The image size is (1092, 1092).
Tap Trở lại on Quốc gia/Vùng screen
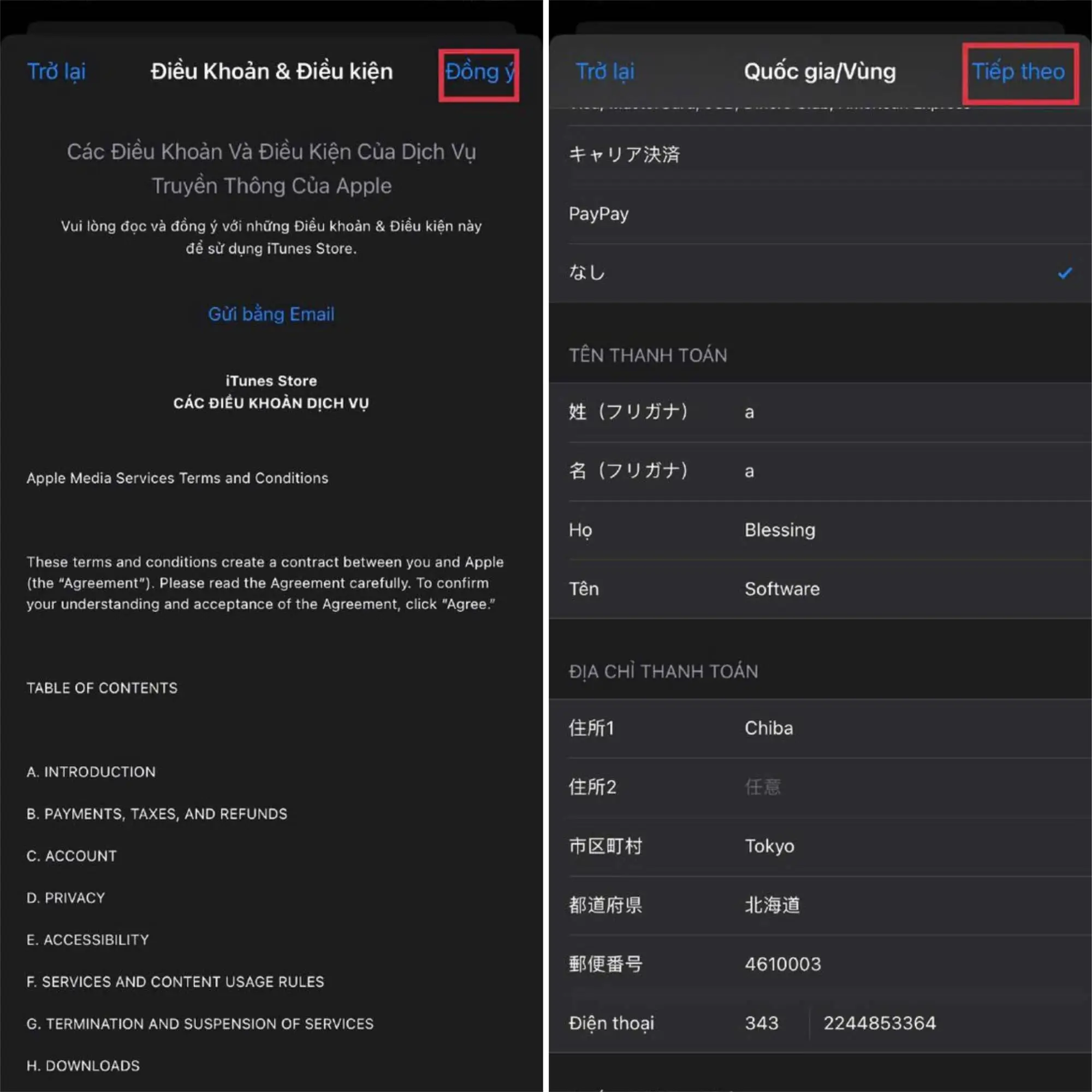tap(605, 73)
